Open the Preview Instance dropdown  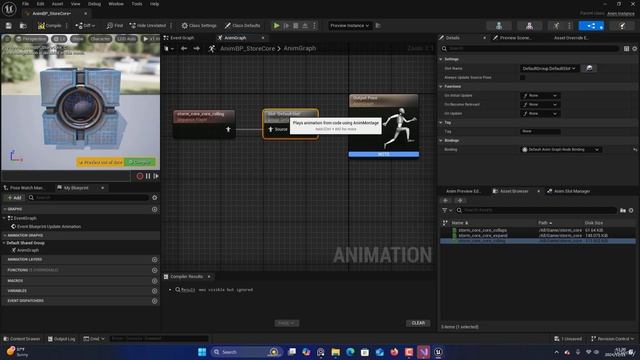(x=349, y=26)
